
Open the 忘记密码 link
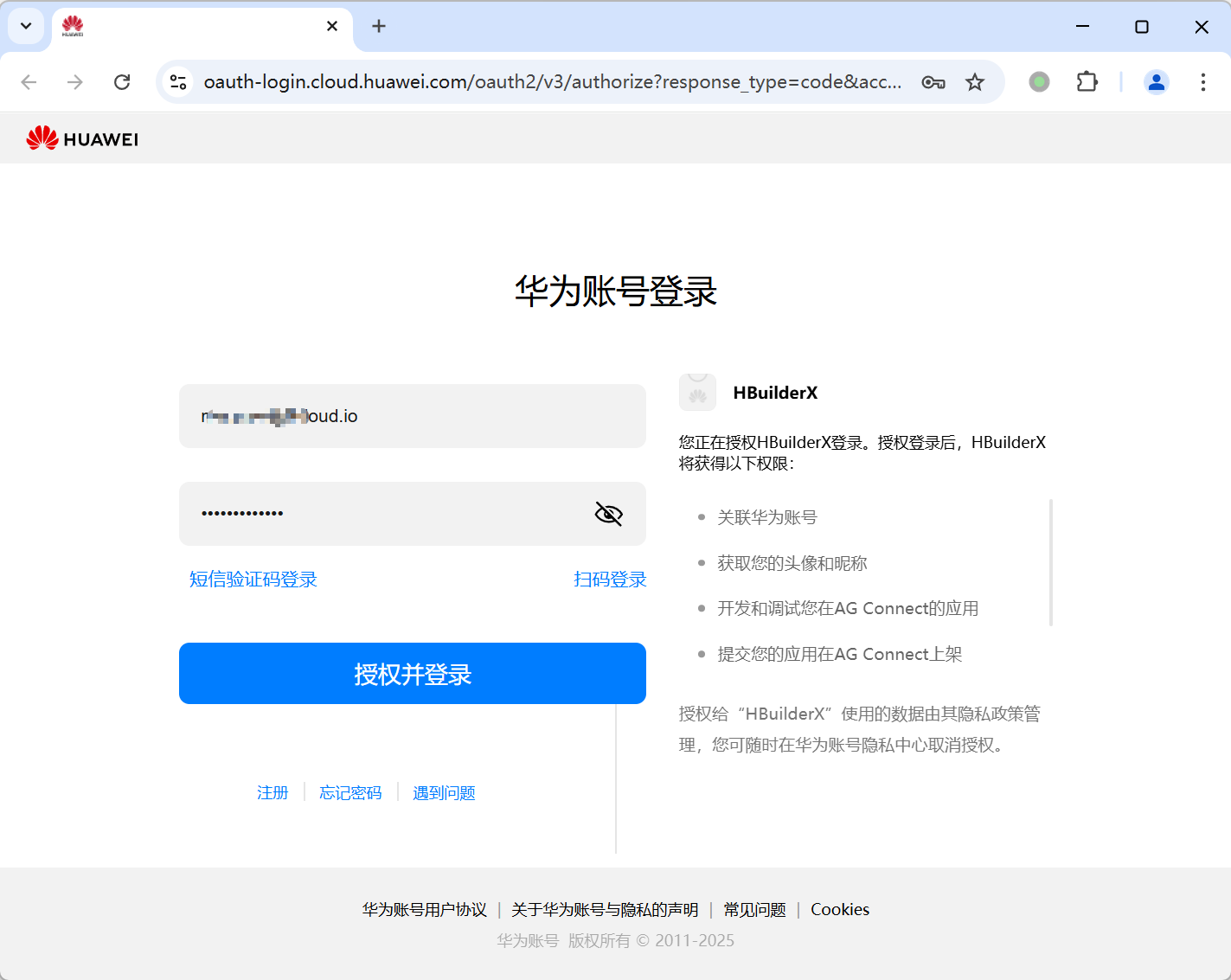coord(350,793)
